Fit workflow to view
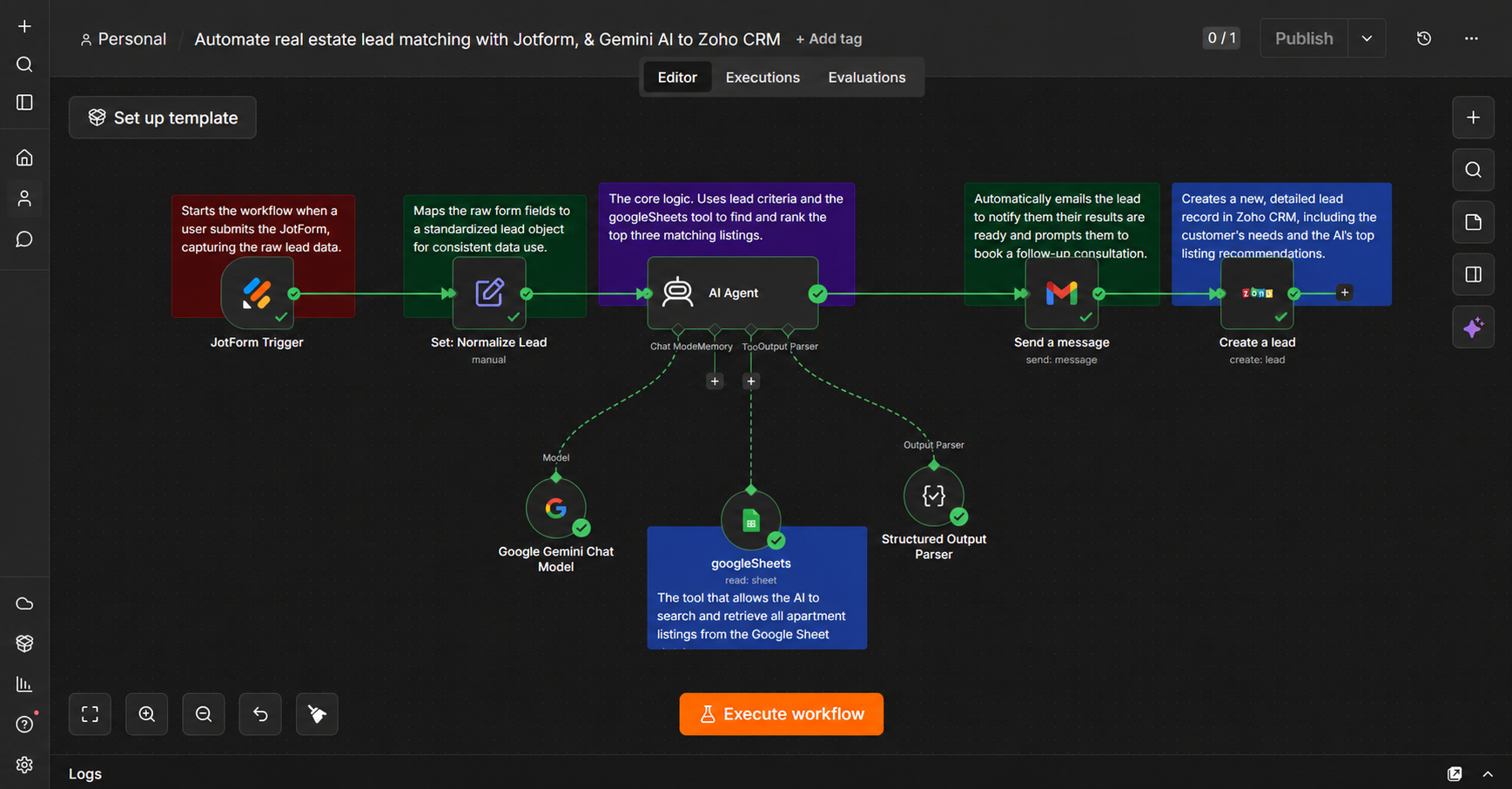 click(x=90, y=714)
